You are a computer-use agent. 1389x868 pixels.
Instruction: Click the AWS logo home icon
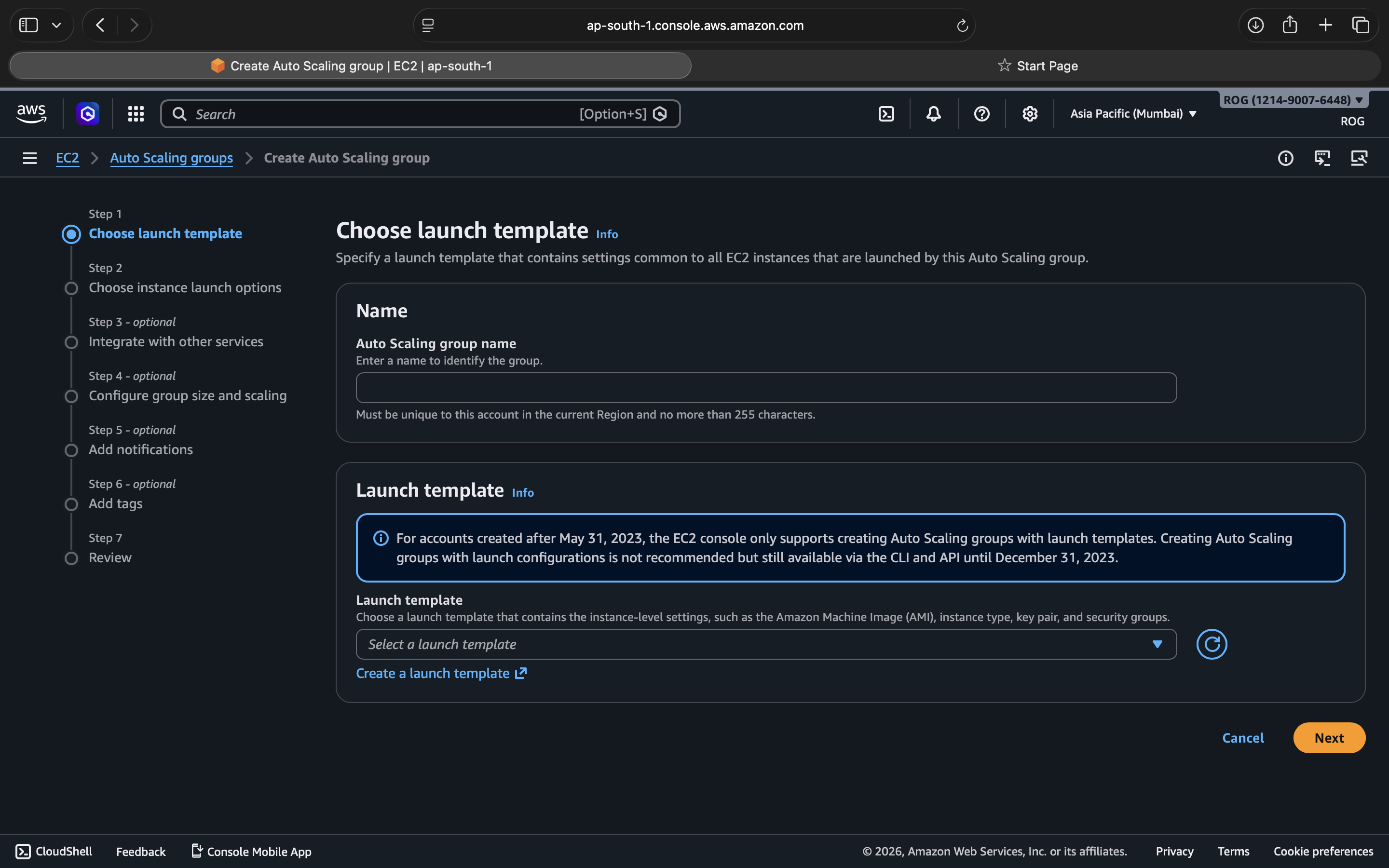click(x=31, y=114)
